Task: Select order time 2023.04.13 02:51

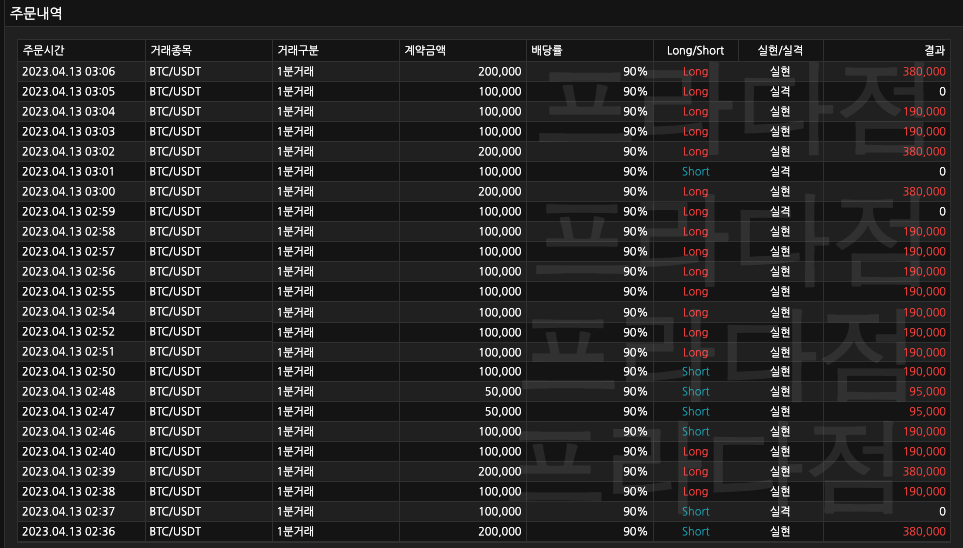Action: pyautogui.click(x=69, y=351)
